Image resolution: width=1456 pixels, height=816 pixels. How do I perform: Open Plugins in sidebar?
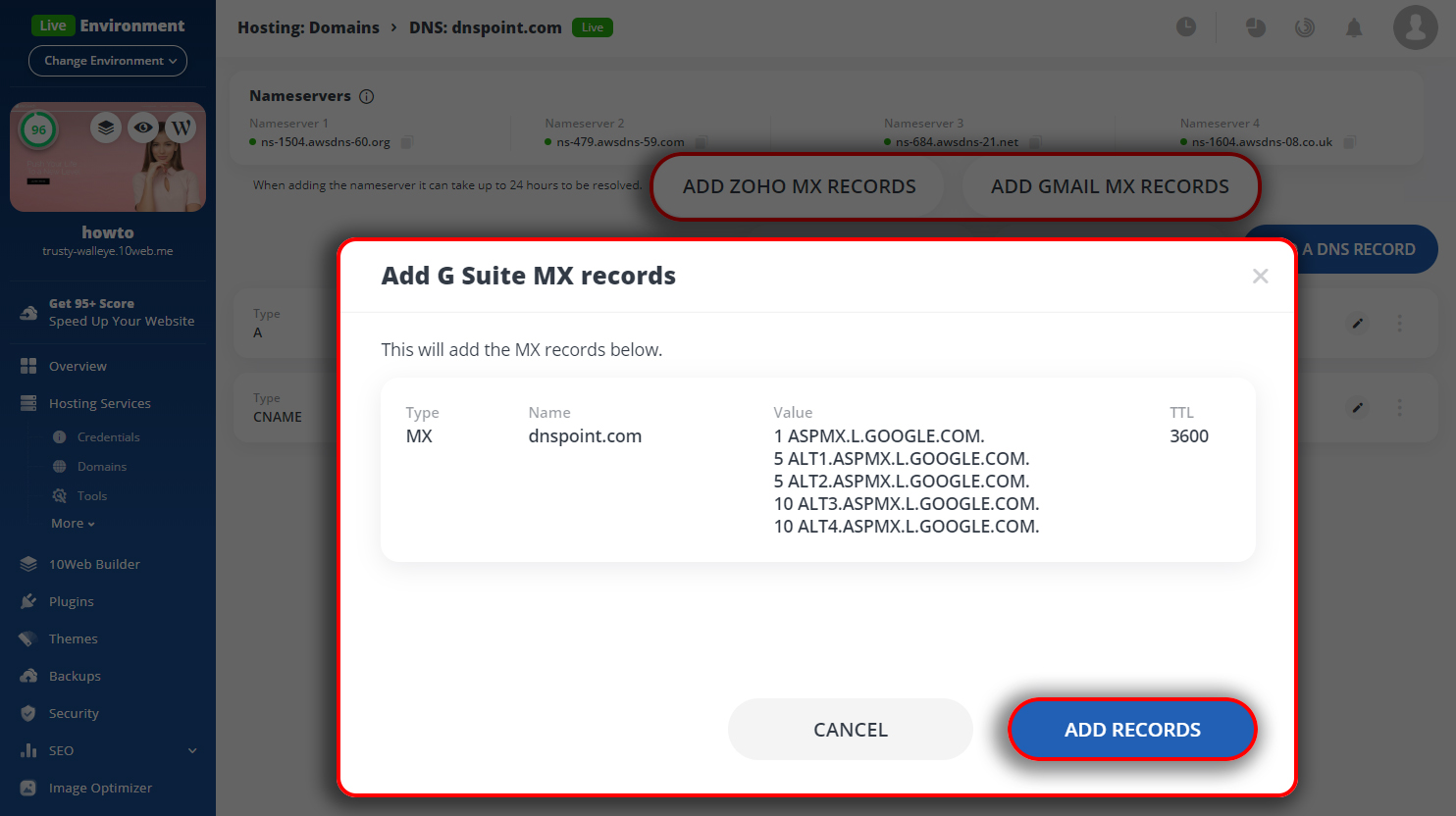[71, 601]
